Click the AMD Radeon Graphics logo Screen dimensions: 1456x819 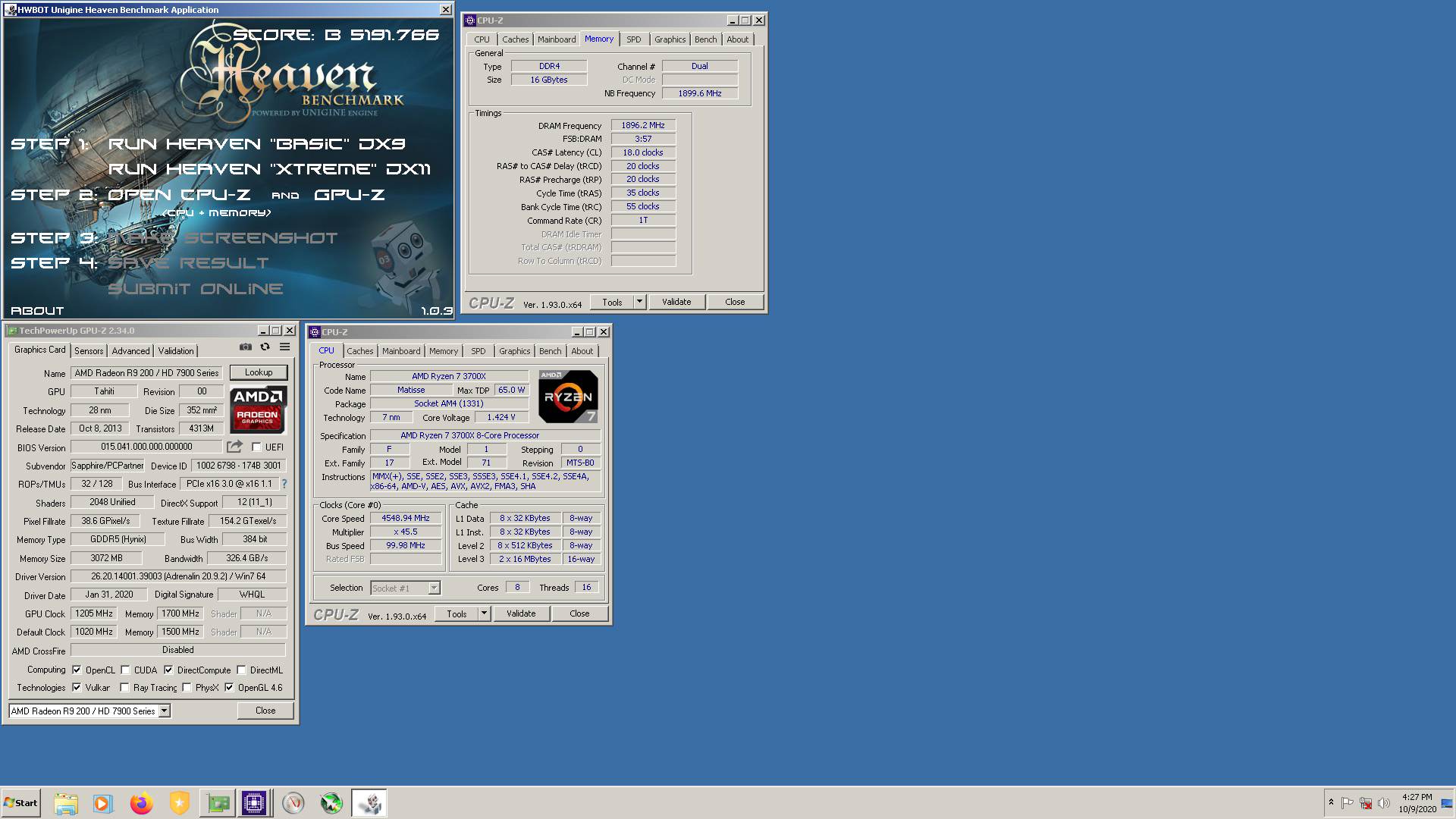click(x=258, y=409)
